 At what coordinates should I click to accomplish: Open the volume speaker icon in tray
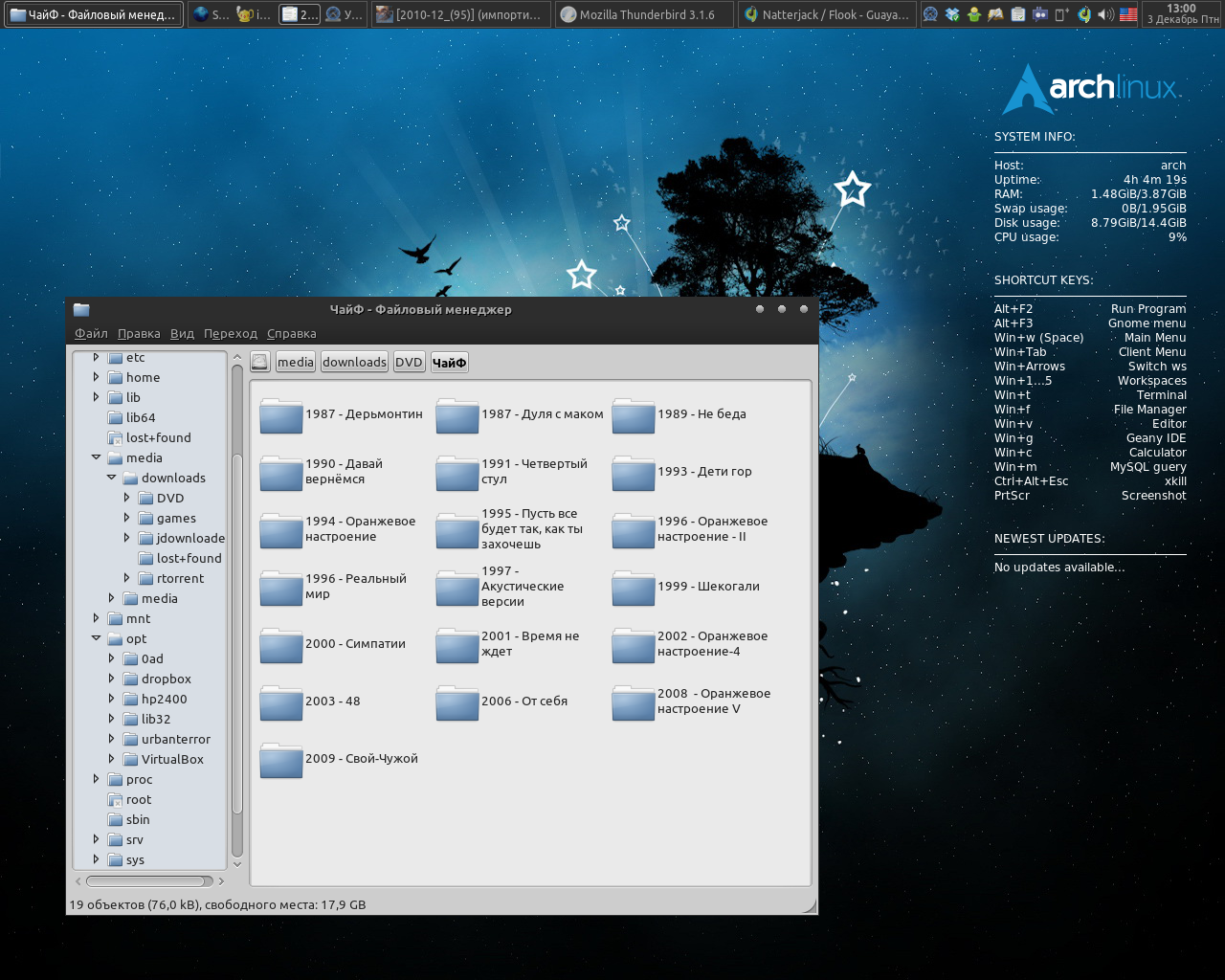(x=1105, y=14)
